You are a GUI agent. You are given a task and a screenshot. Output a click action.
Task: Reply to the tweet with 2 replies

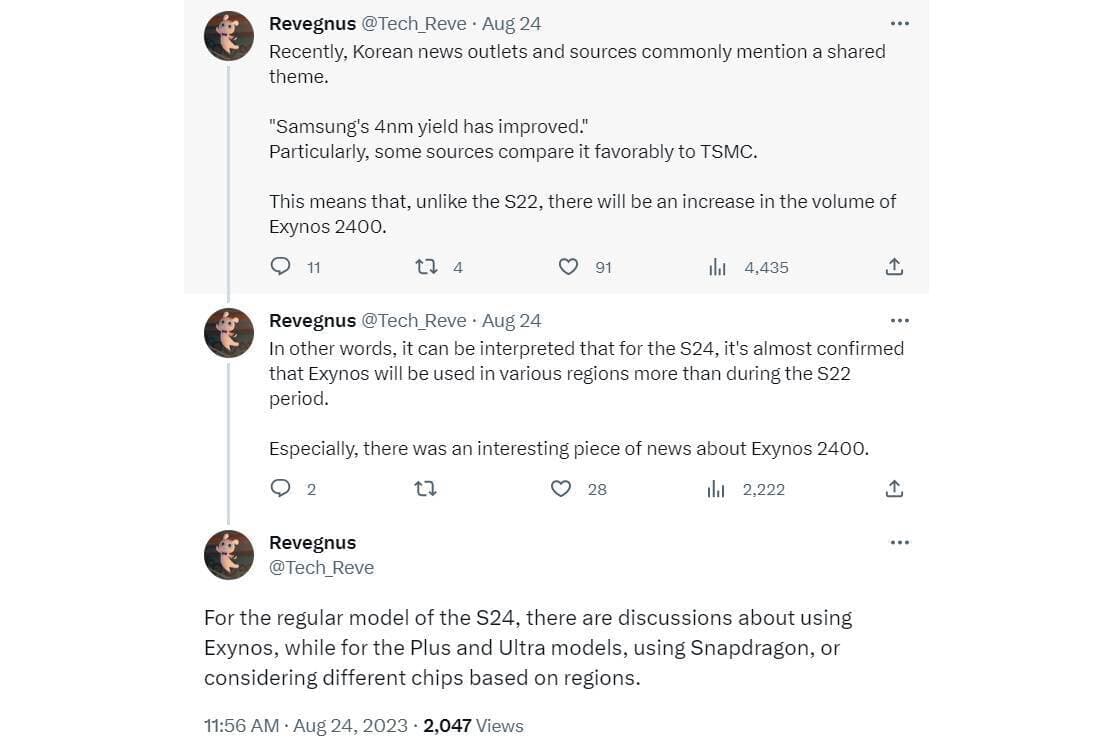coord(281,489)
